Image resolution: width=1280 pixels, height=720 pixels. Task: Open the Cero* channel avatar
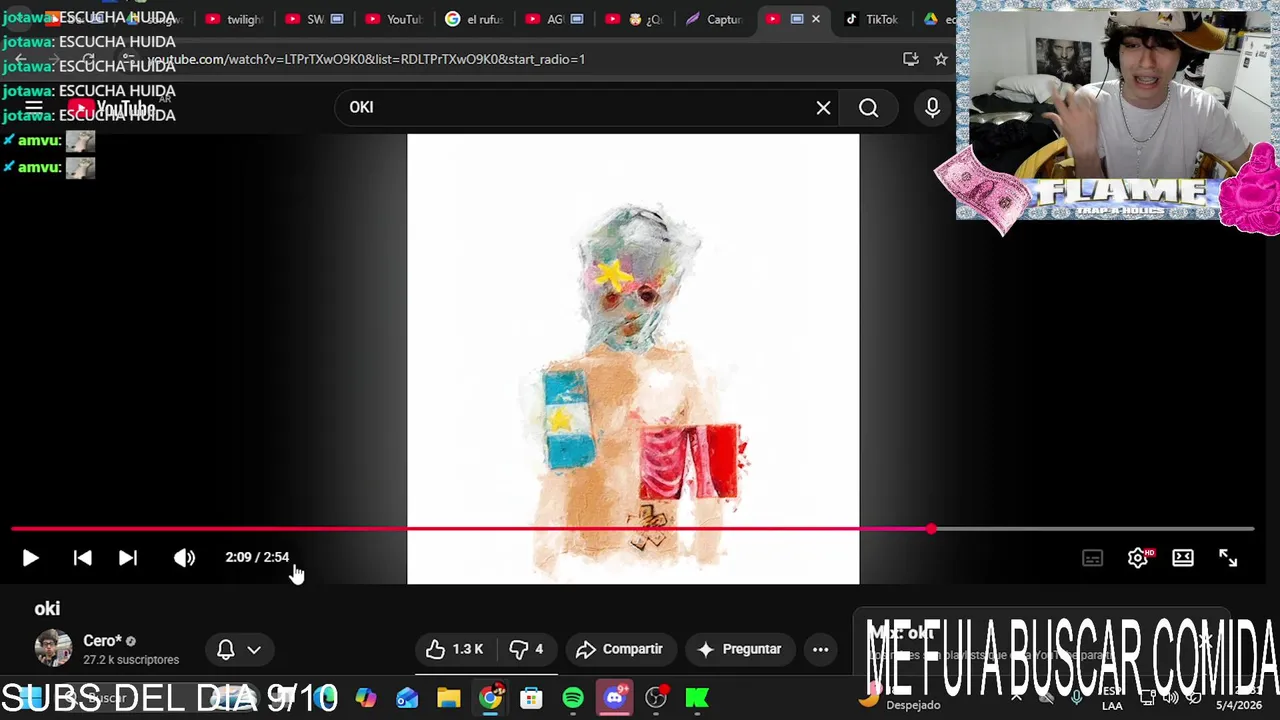[x=53, y=649]
